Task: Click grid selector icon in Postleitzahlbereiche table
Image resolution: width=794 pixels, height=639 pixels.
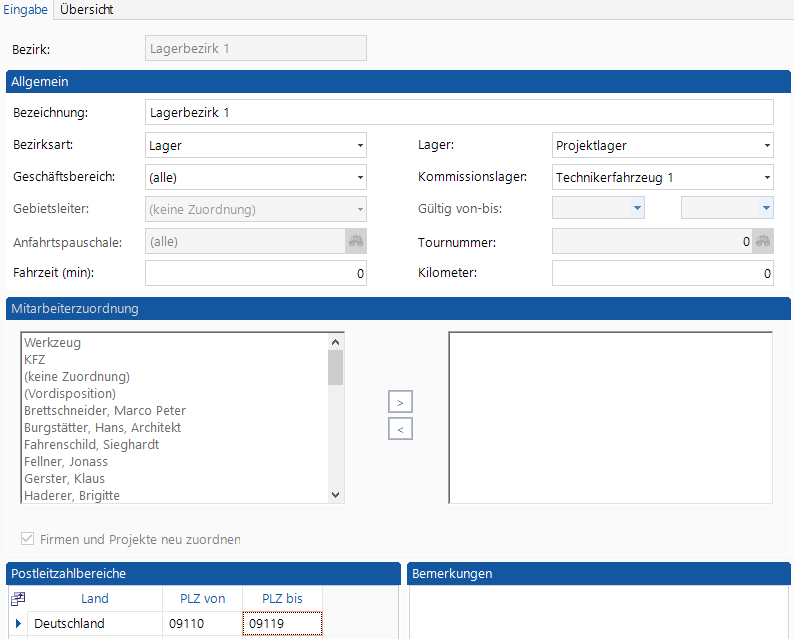Action: pos(17,599)
